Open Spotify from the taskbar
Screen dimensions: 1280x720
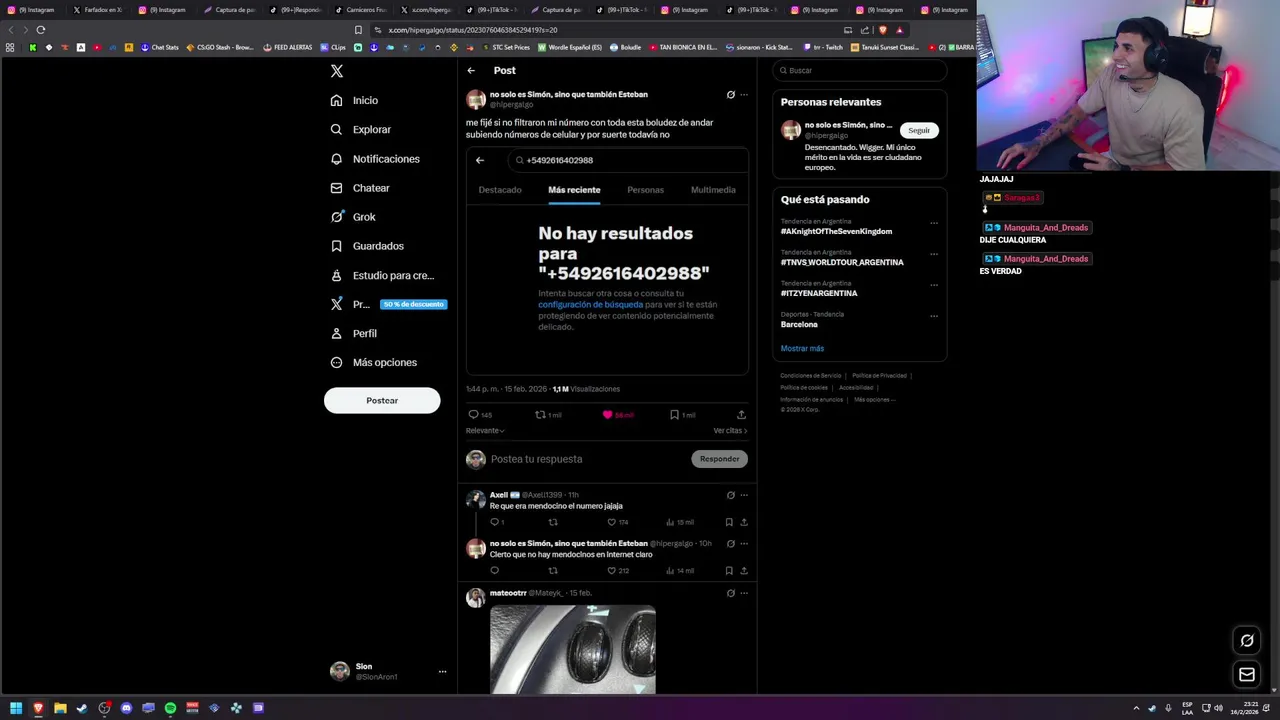click(x=170, y=708)
